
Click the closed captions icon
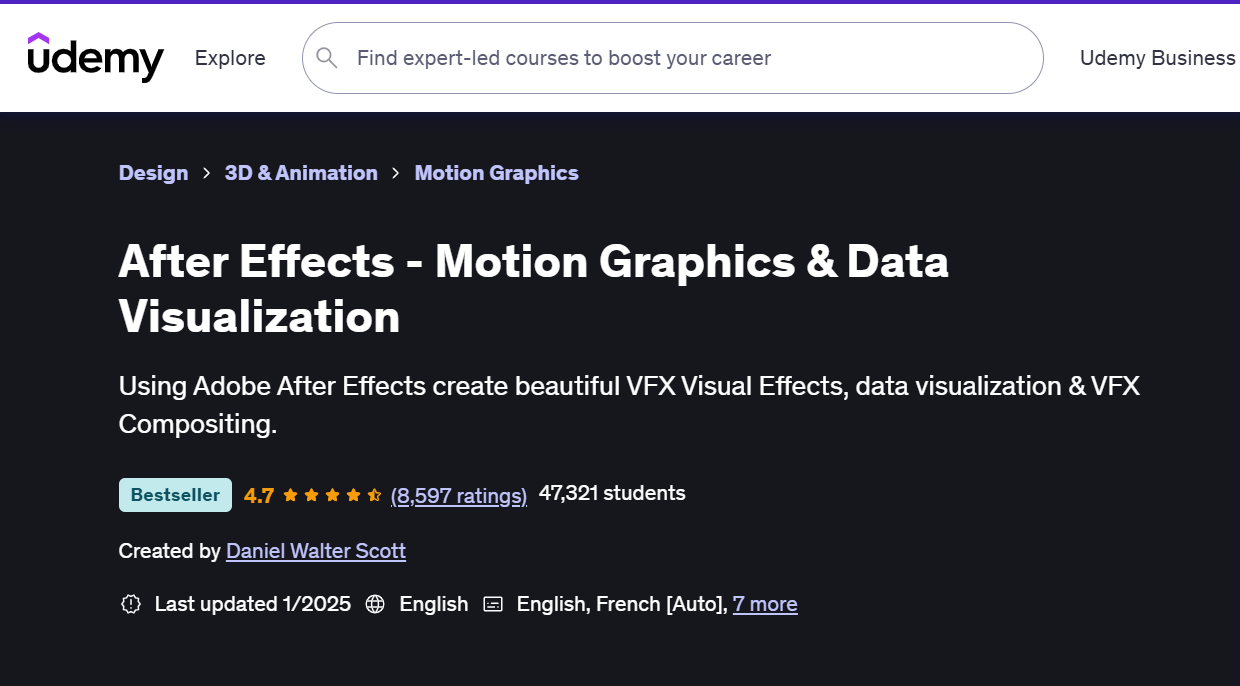point(492,604)
